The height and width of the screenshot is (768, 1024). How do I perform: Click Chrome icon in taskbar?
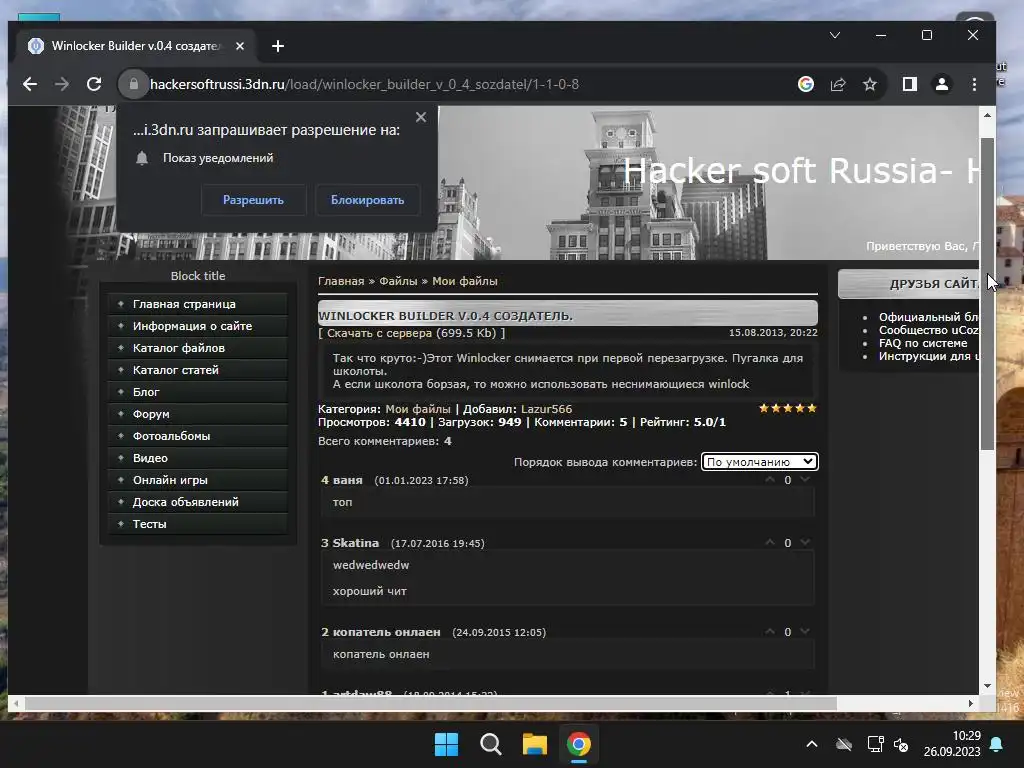point(579,744)
